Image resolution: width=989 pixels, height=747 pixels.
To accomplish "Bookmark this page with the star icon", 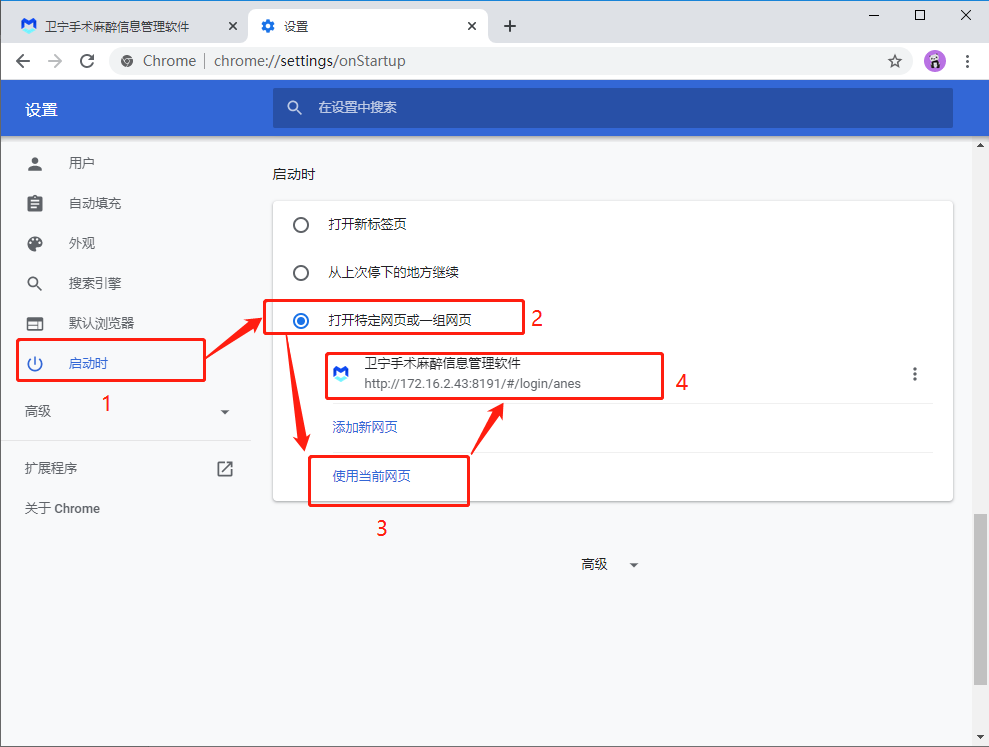I will tap(894, 61).
